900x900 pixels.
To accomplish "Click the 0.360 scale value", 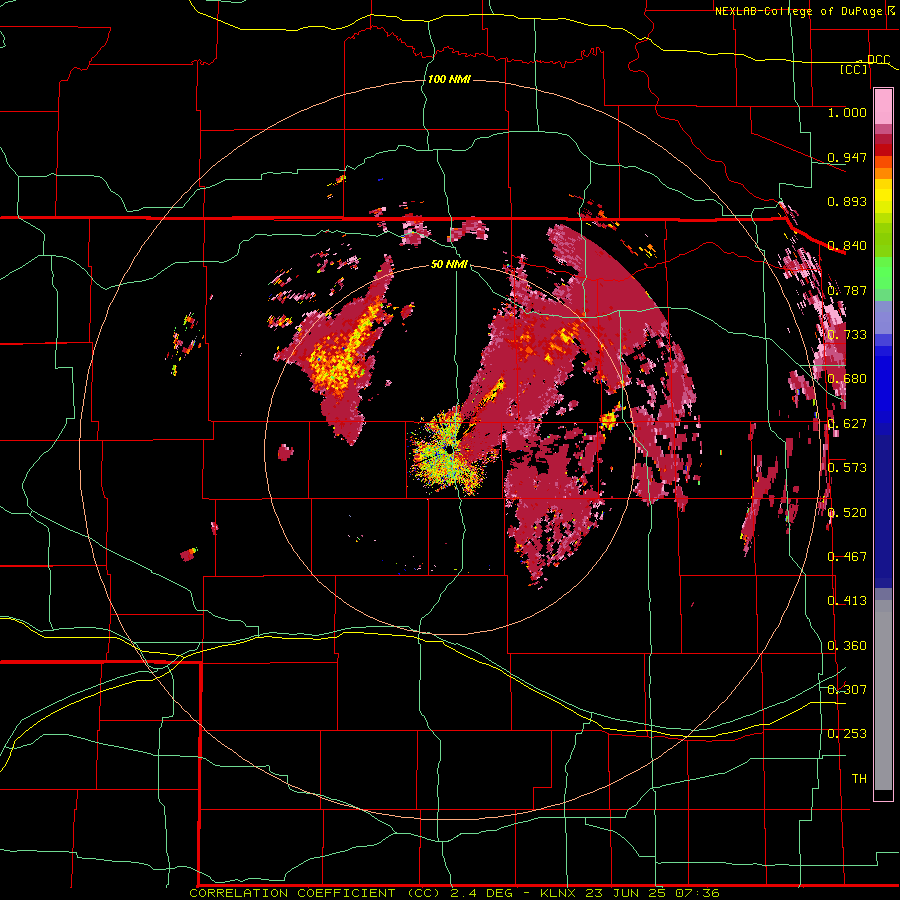I will click(847, 646).
